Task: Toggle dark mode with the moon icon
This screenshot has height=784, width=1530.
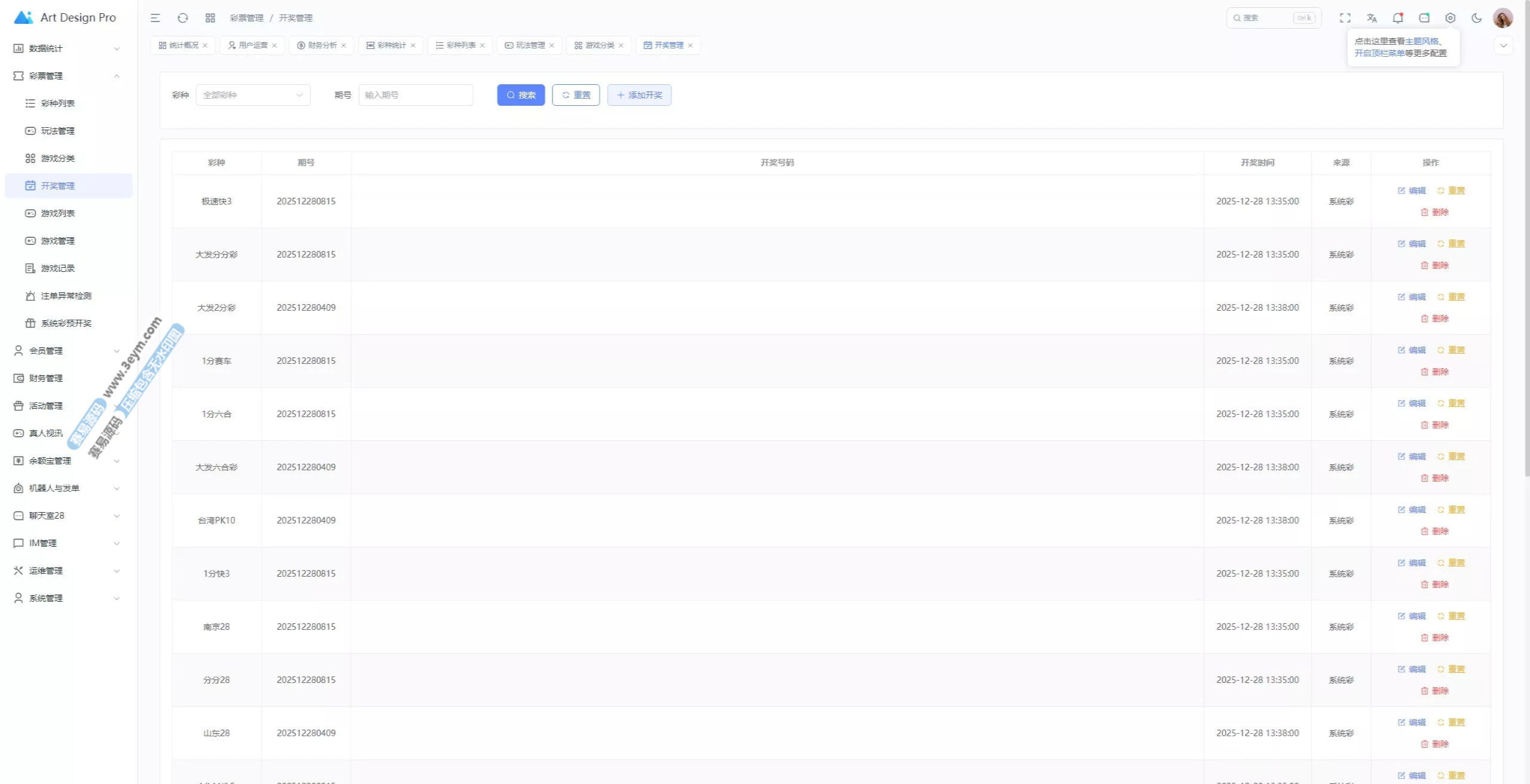Action: [1477, 18]
